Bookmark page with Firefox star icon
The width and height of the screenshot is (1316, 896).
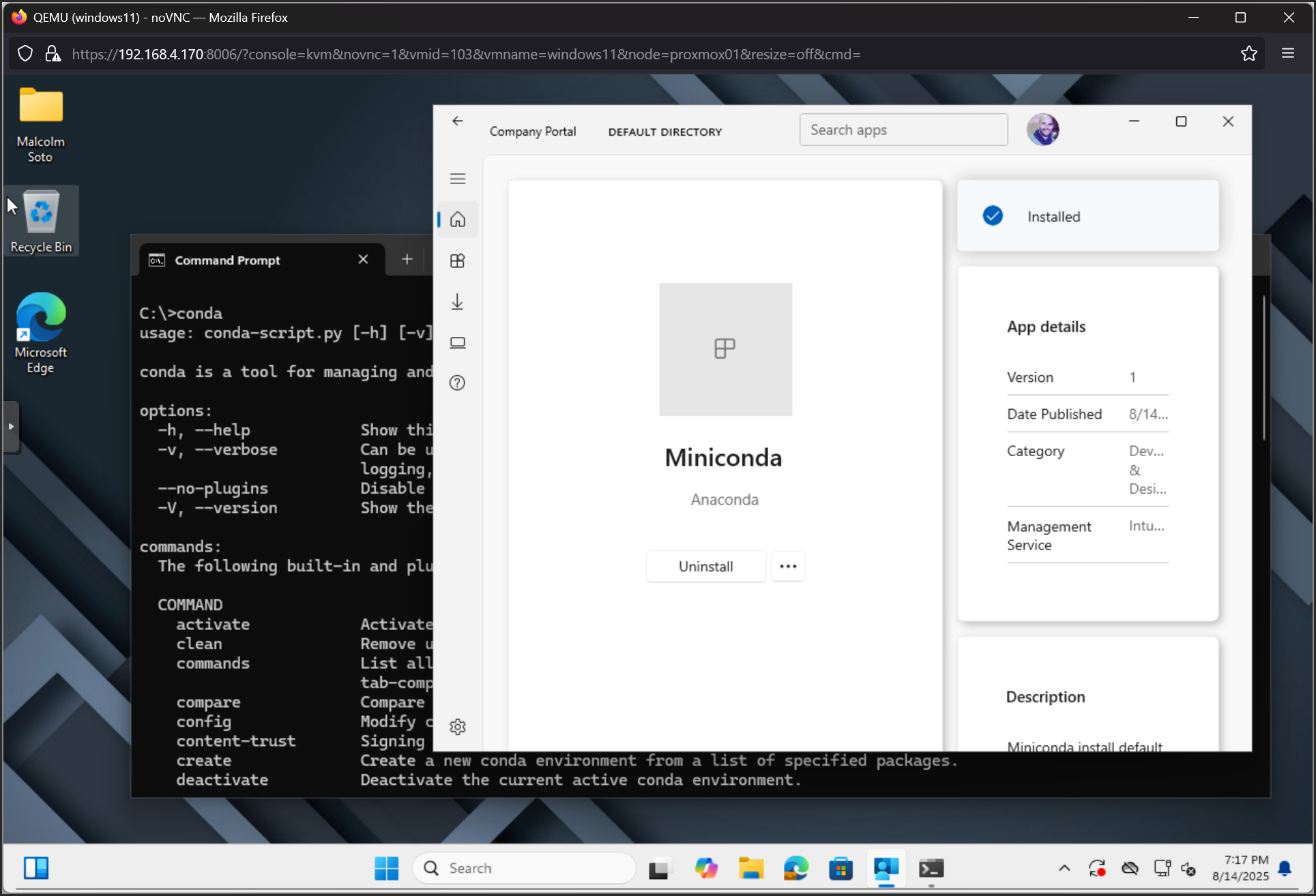click(x=1248, y=54)
